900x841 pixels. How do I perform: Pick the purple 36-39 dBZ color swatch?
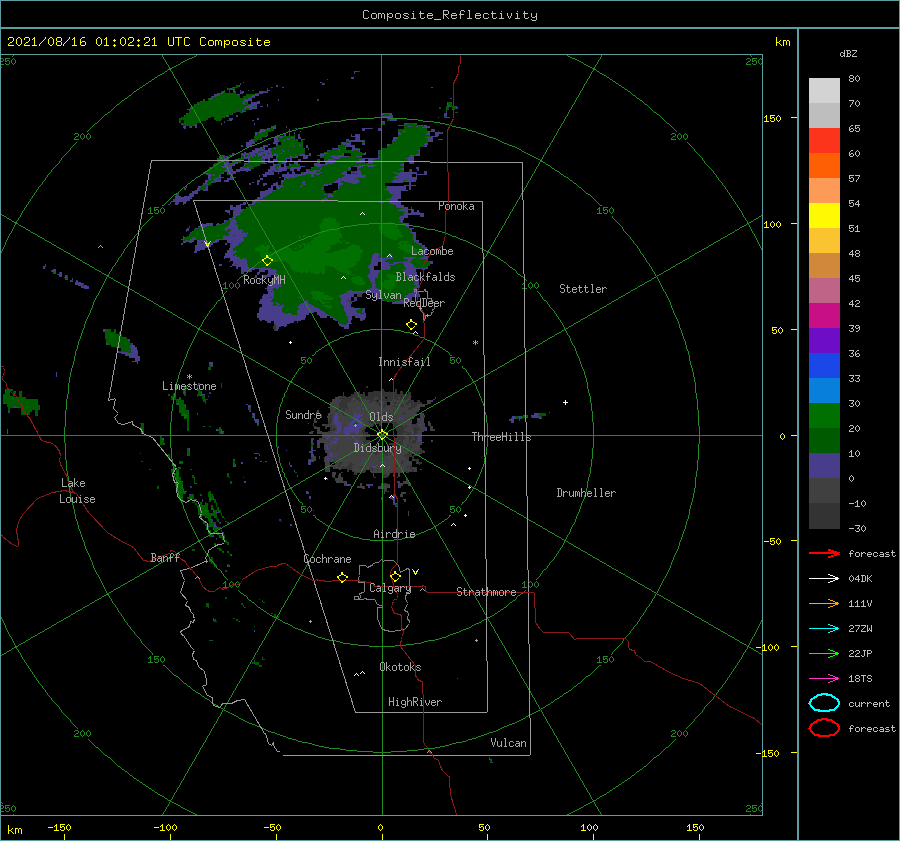pyautogui.click(x=824, y=341)
